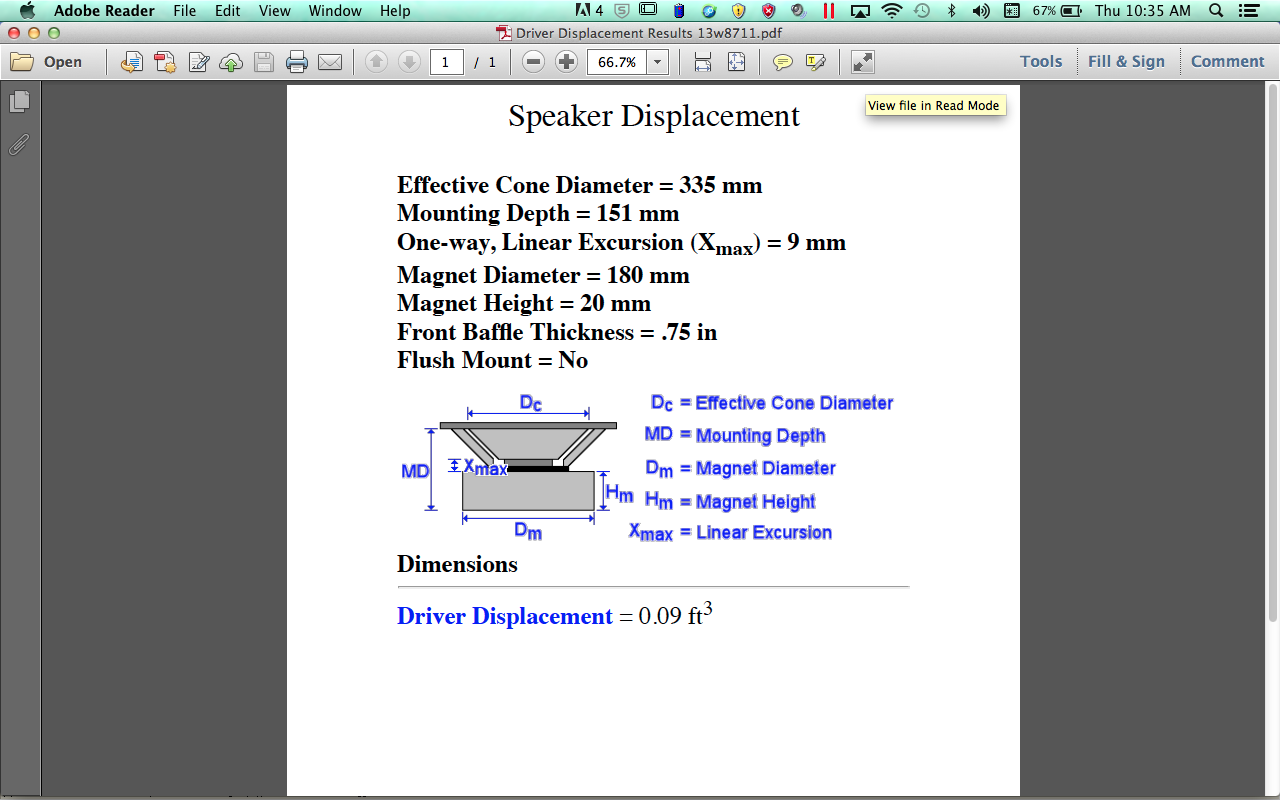The width and height of the screenshot is (1280, 800).
Task: Click the page number input field
Action: point(446,62)
